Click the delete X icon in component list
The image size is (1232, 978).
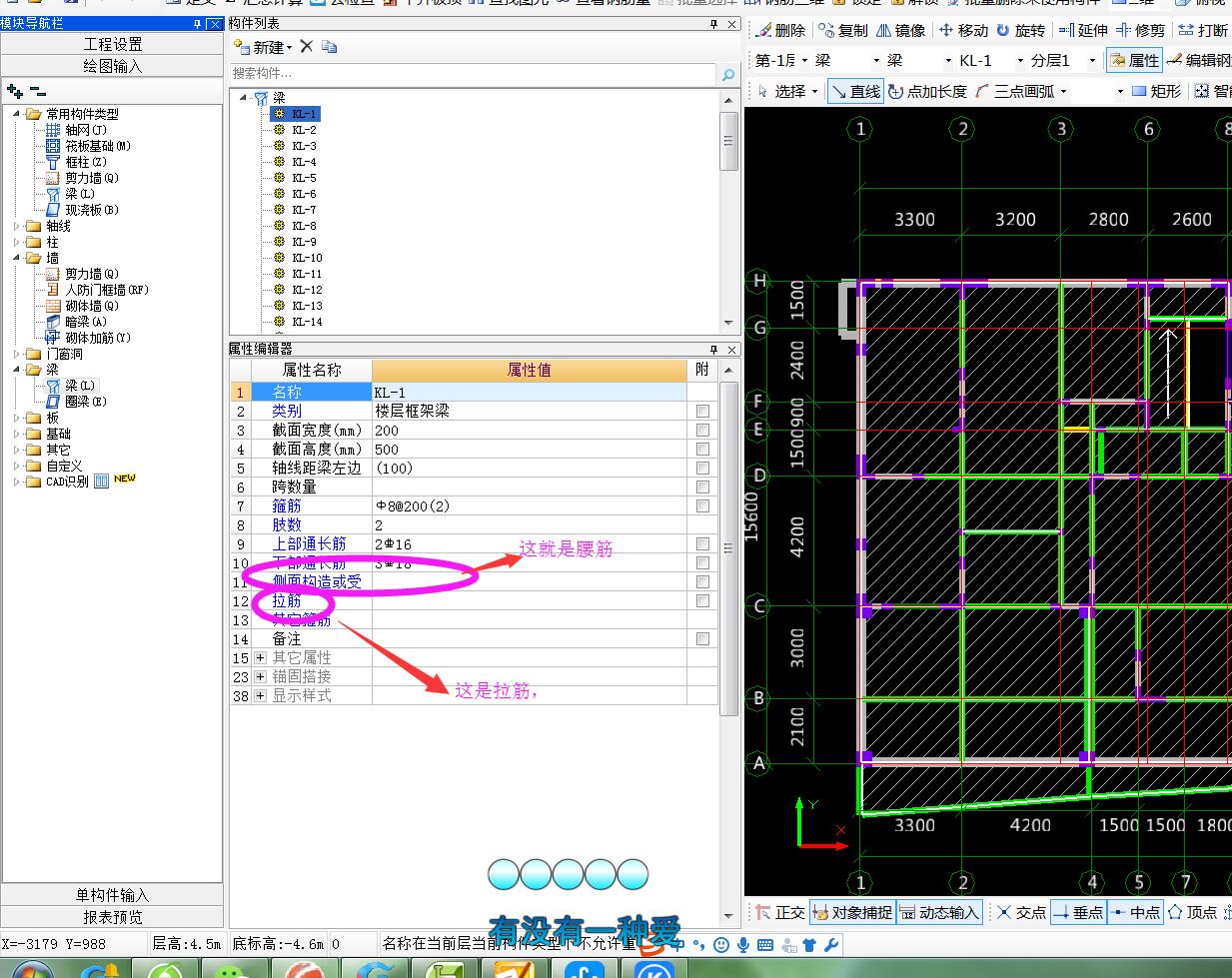point(307,46)
